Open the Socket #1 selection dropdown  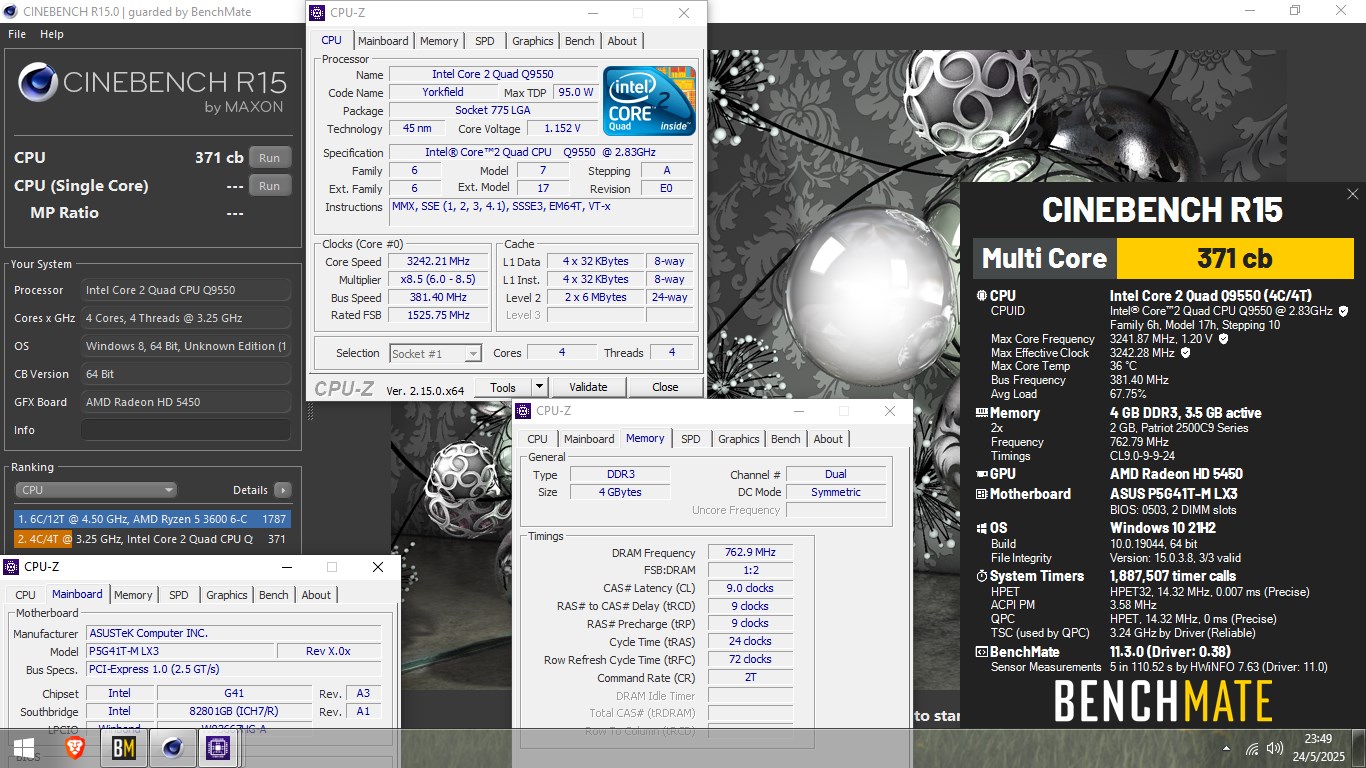(x=435, y=353)
